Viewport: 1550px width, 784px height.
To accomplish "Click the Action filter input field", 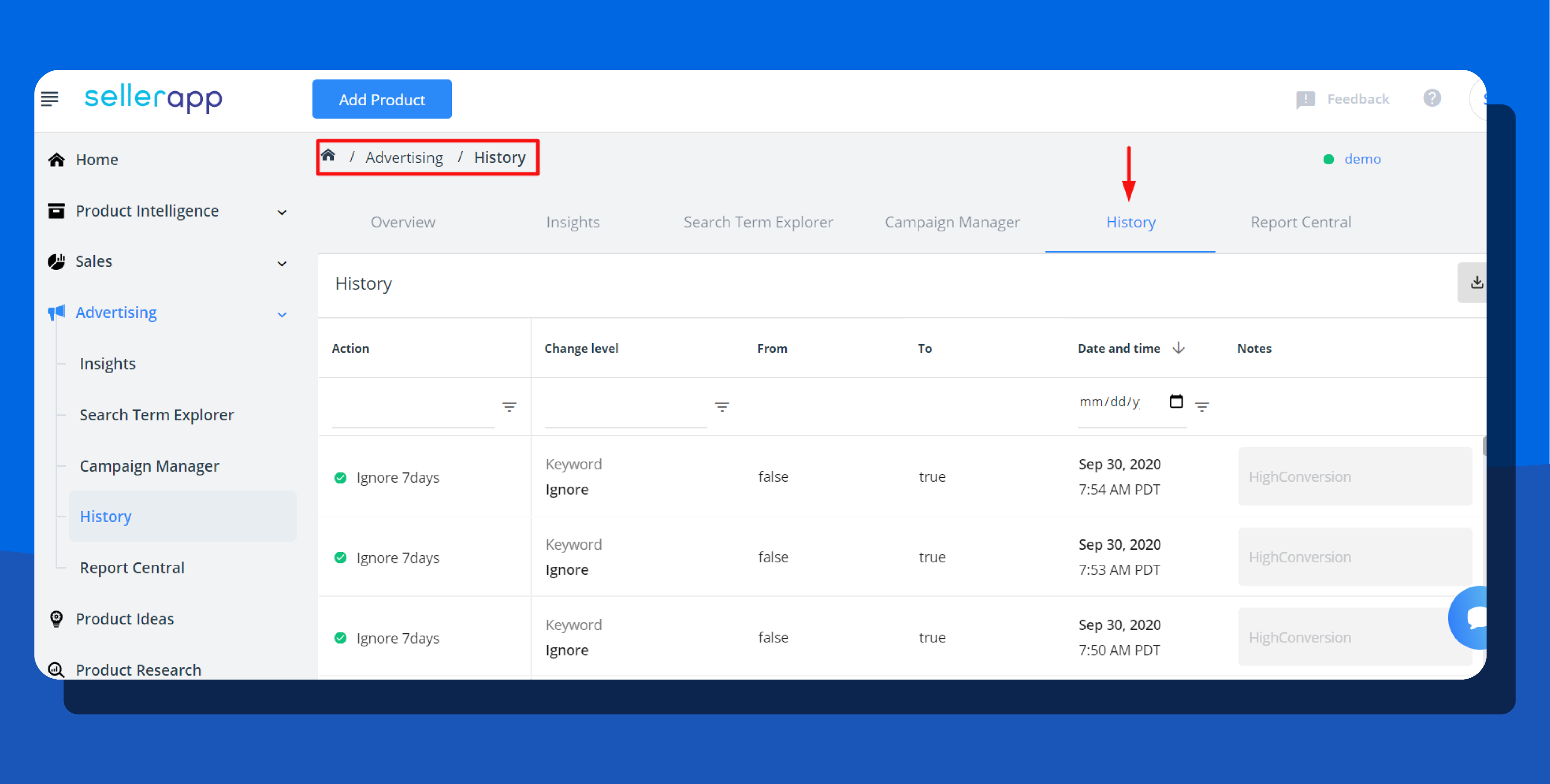I will point(413,407).
